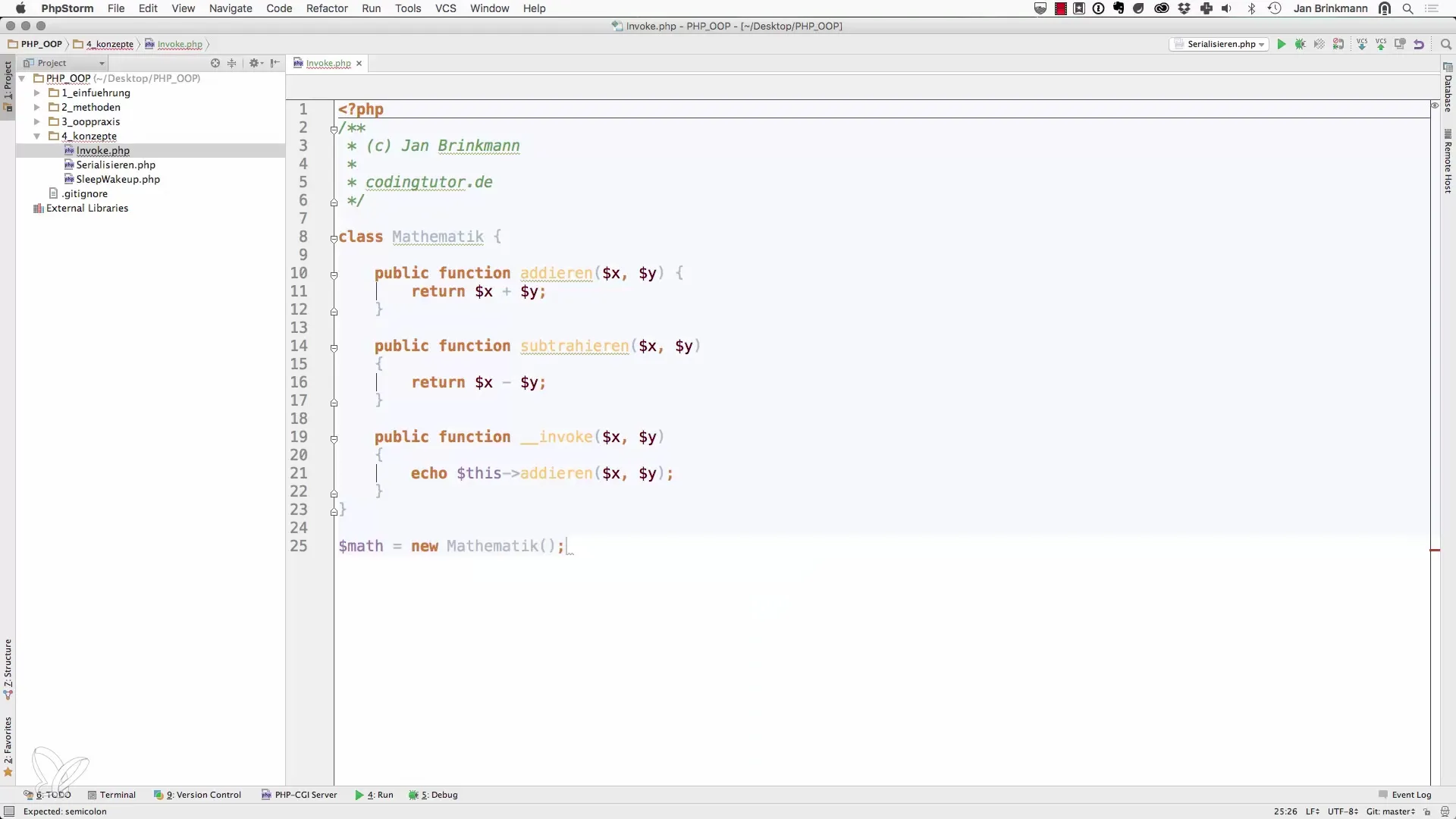This screenshot has width=1456, height=819.
Task: Collapse the PHP_OOP root folder
Action: tap(22, 78)
